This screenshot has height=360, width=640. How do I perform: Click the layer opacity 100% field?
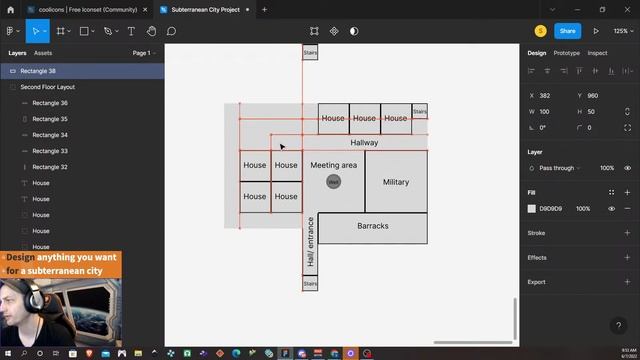(607, 168)
